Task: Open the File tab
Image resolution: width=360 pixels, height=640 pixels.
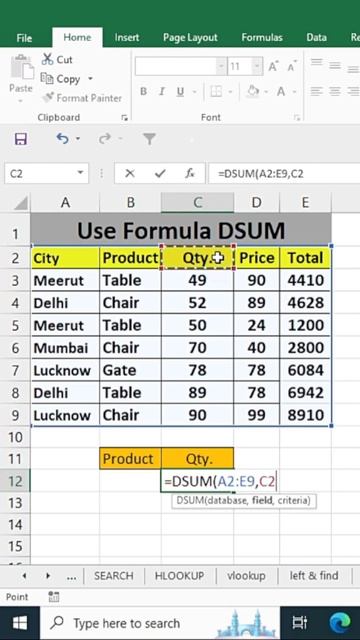Action: (x=24, y=38)
